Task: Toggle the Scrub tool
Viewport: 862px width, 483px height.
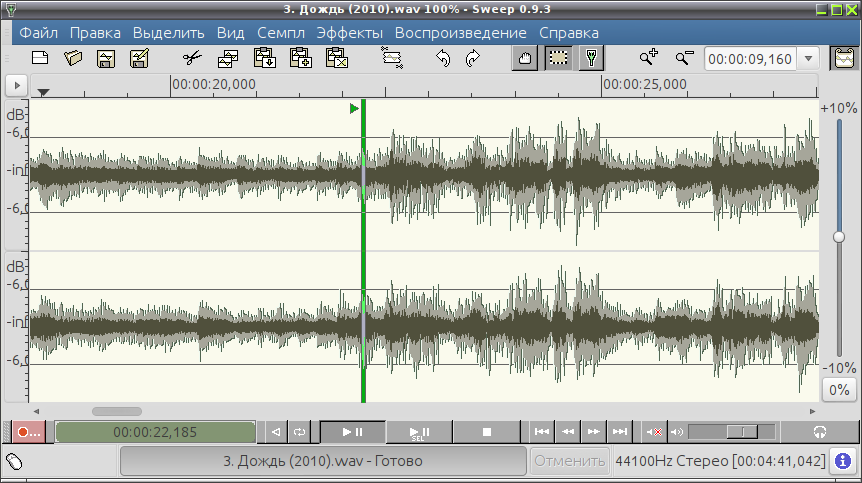Action: 592,58
